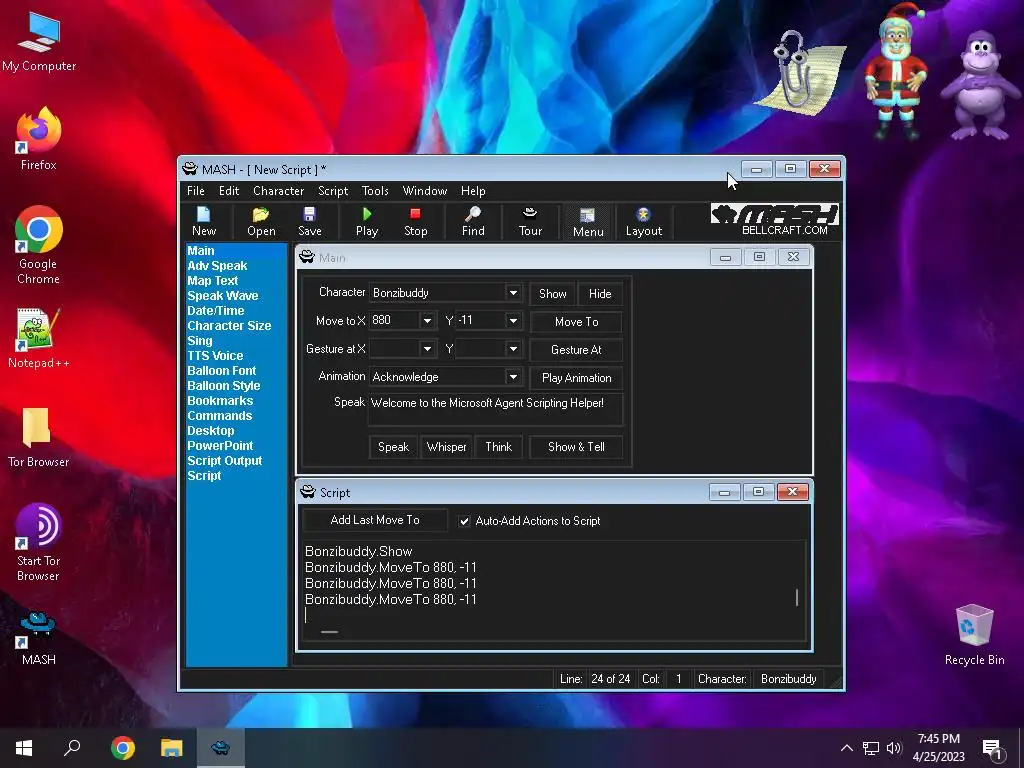
Task: Click the Gesture At button
Action: point(576,350)
